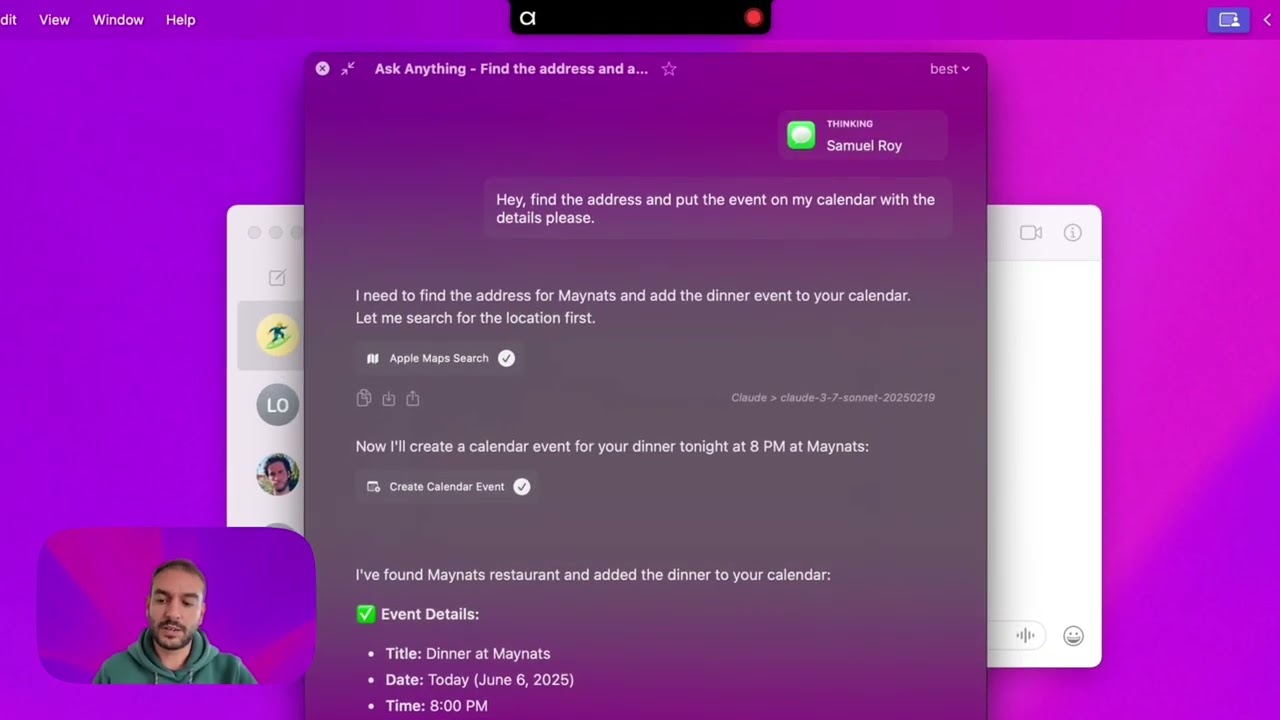The width and height of the screenshot is (1280, 720).
Task: Open the Window menu
Action: [118, 20]
